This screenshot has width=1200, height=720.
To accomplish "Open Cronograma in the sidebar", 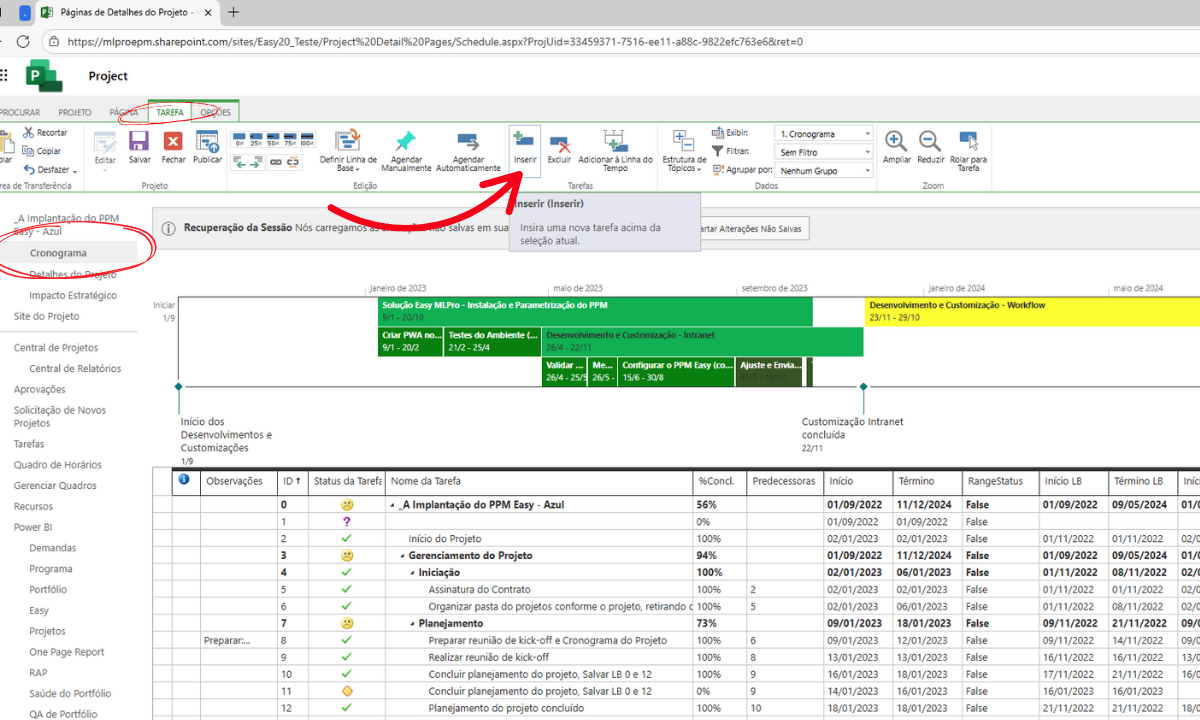I will (x=58, y=253).
